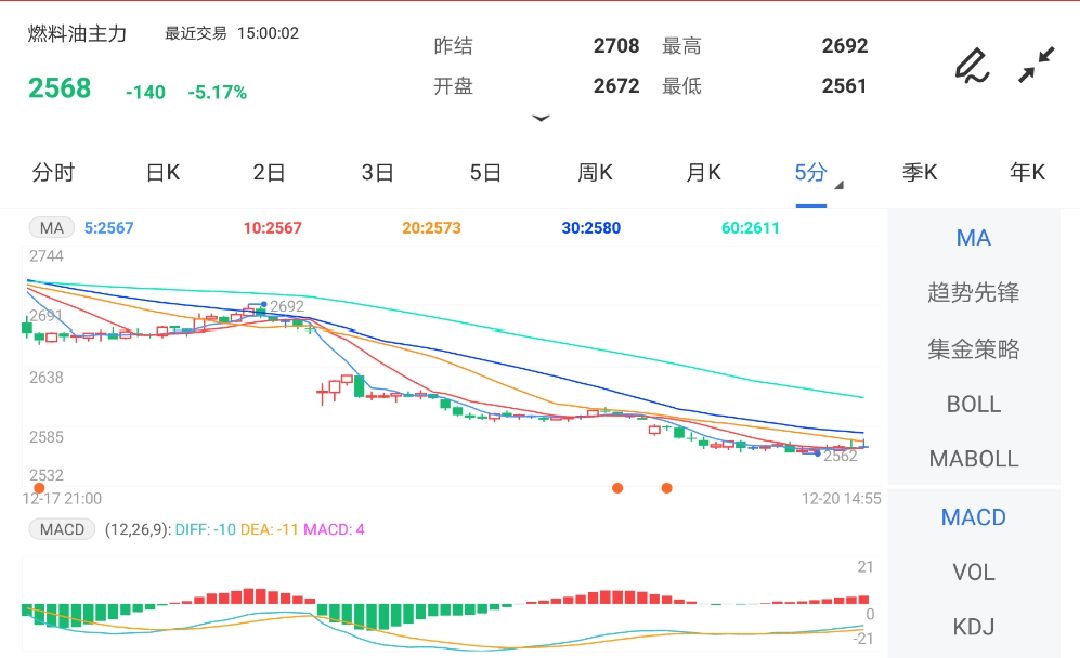
Task: Select 集金策略 indicator
Action: click(973, 349)
